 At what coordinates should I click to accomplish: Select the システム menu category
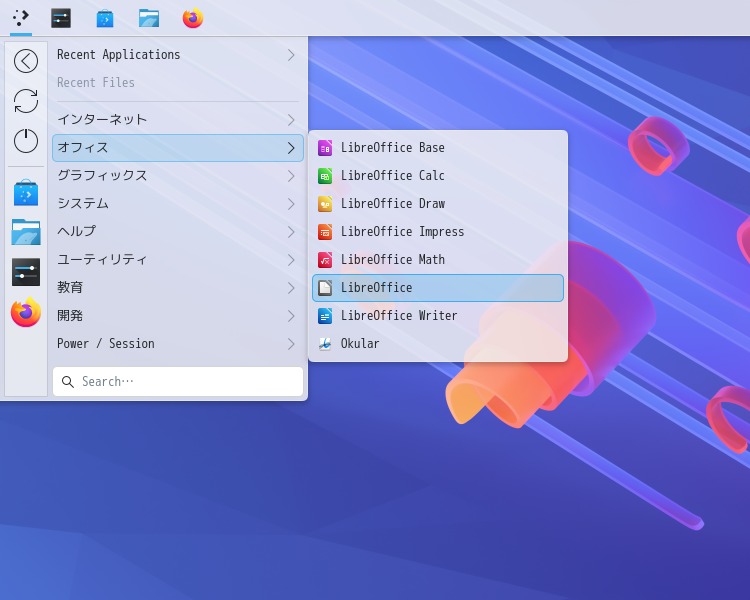(177, 204)
